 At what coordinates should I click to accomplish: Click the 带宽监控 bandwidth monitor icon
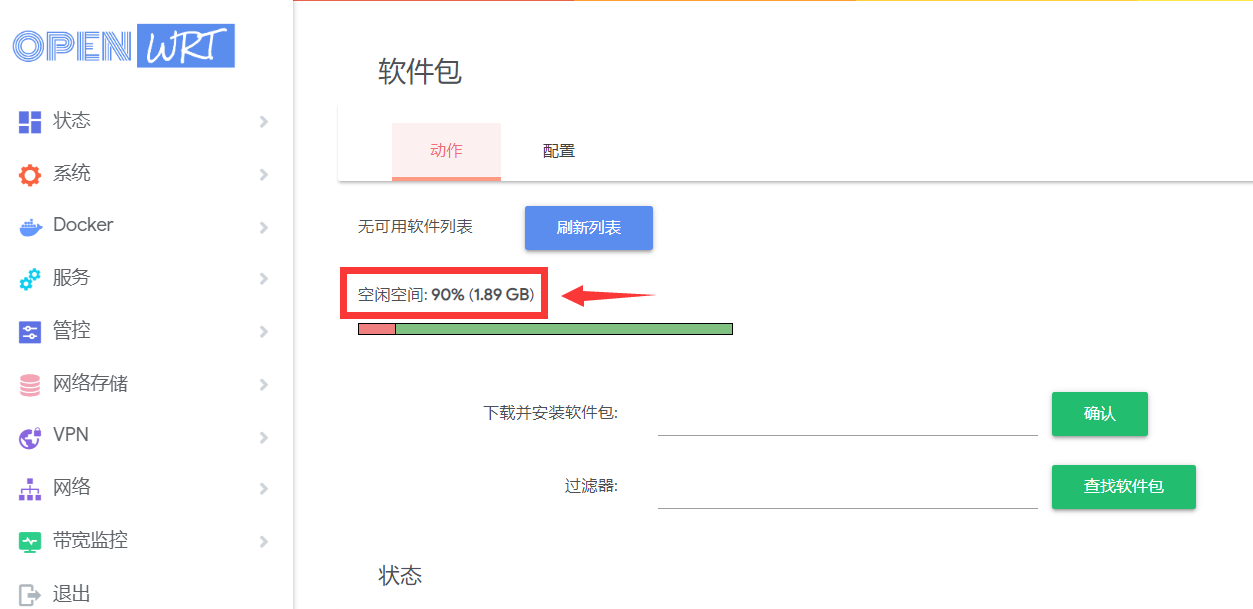coord(32,541)
